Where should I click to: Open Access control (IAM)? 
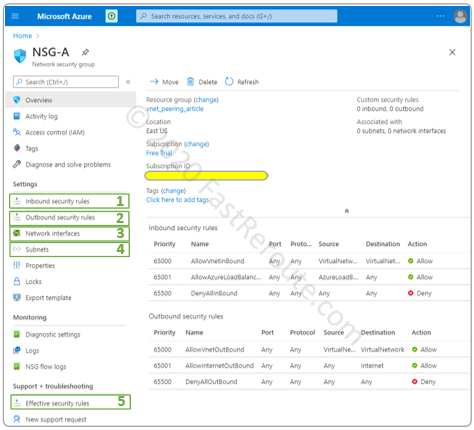click(55, 132)
